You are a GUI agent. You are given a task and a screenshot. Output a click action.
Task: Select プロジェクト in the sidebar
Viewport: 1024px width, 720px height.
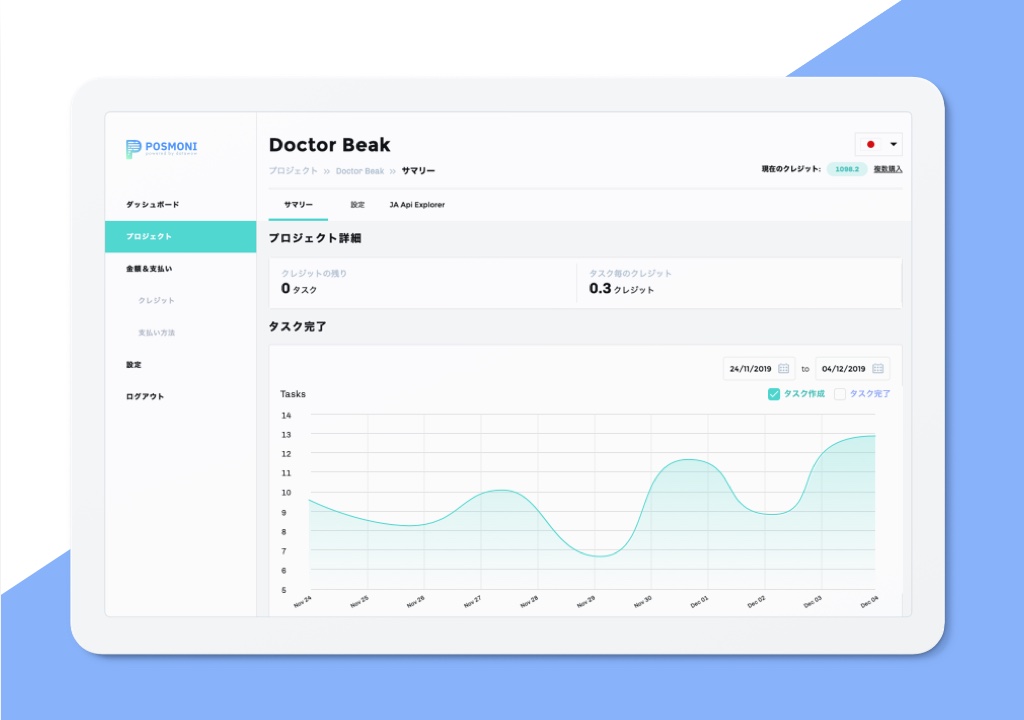point(149,237)
